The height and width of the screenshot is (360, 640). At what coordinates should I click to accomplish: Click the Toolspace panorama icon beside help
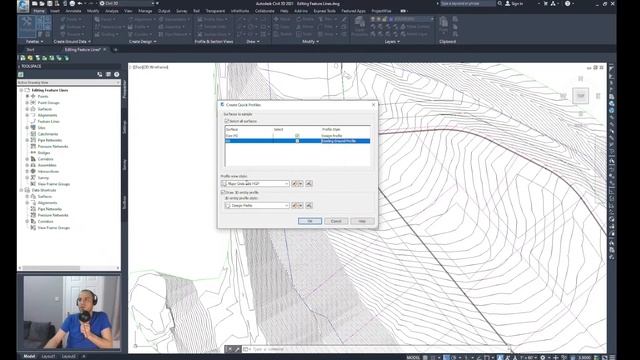[108, 74]
